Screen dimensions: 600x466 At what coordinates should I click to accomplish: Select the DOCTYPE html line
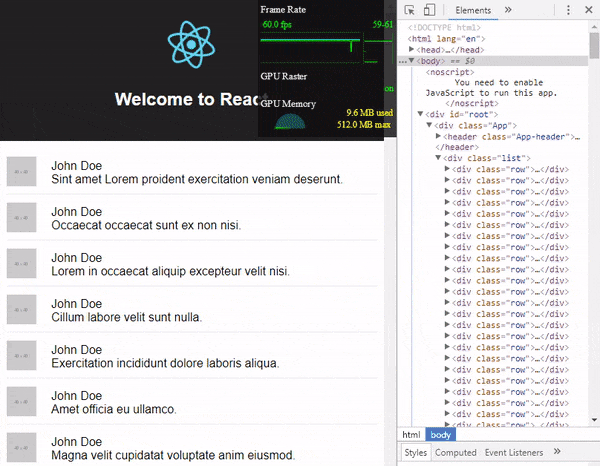pyautogui.click(x=444, y=28)
